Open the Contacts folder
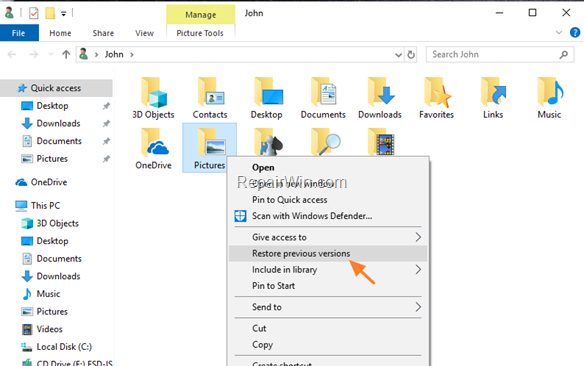The width and height of the screenshot is (584, 366). 210,98
